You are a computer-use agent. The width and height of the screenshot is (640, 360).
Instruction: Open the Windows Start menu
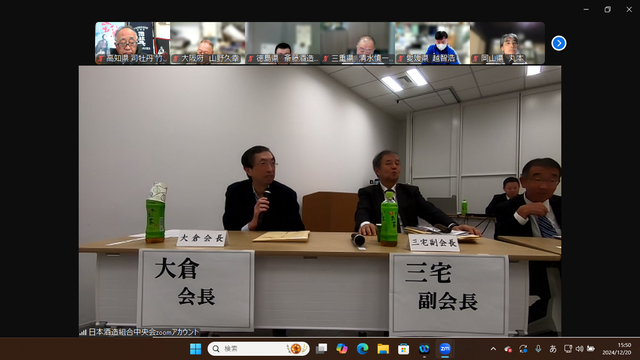tap(196, 349)
